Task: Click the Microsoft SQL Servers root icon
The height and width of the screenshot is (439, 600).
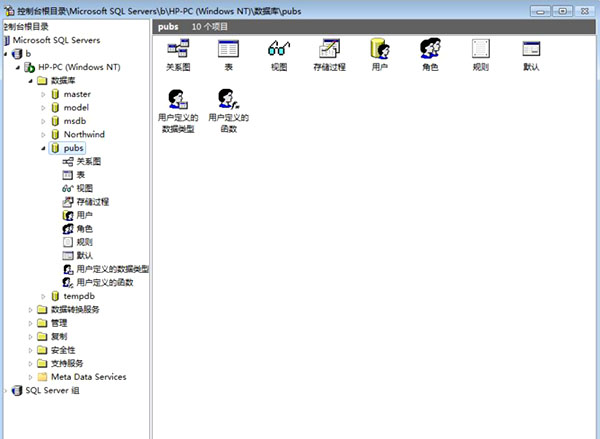Action: tap(7, 40)
